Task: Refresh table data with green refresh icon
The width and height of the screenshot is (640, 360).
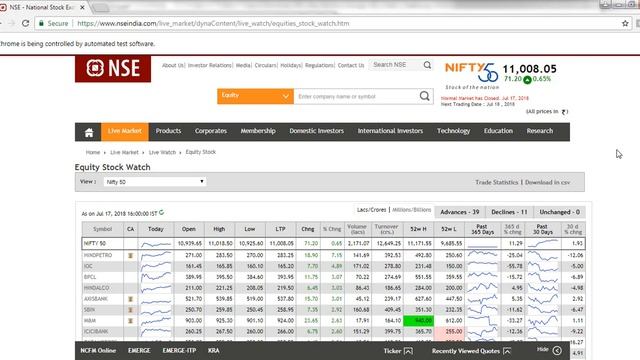Action: pos(162,212)
